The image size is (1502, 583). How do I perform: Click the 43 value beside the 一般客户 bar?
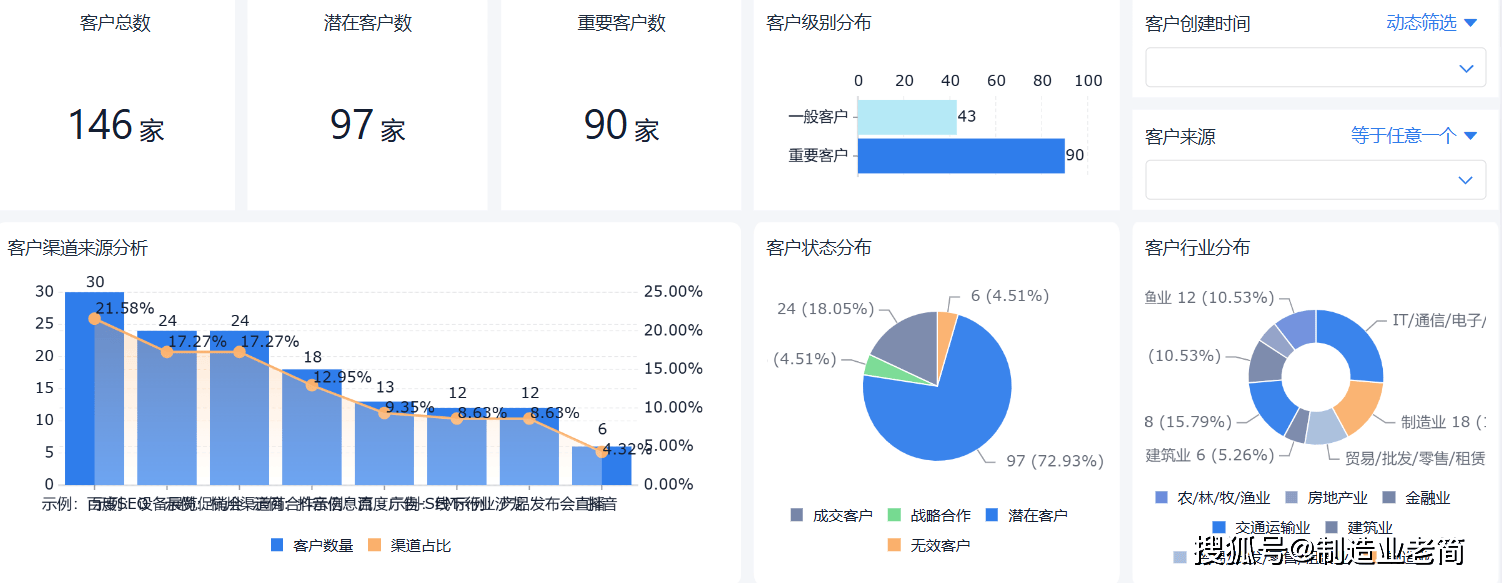coord(967,116)
